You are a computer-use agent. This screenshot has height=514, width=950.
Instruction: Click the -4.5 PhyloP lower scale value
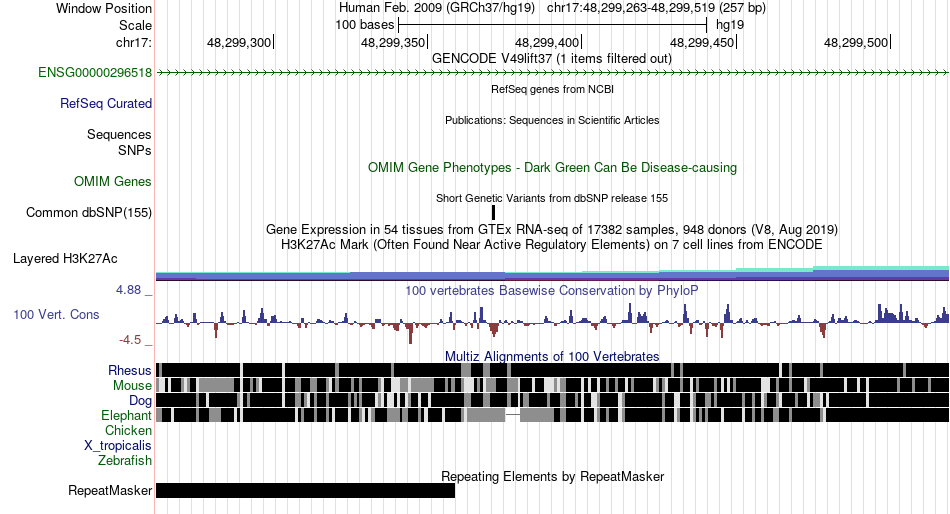click(x=130, y=340)
